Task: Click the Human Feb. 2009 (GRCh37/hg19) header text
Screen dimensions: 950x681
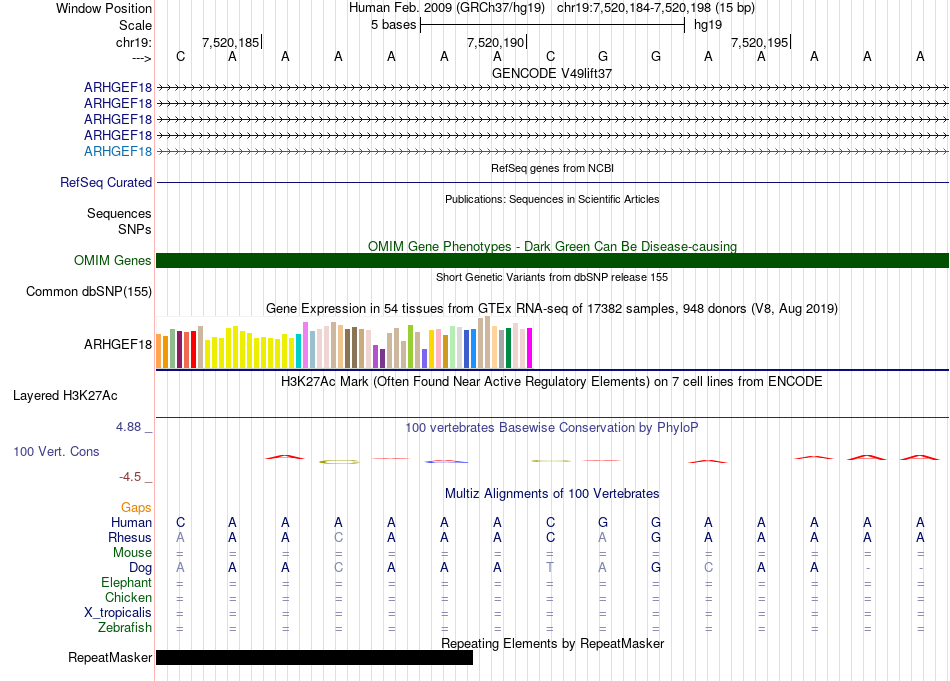Action: [447, 8]
